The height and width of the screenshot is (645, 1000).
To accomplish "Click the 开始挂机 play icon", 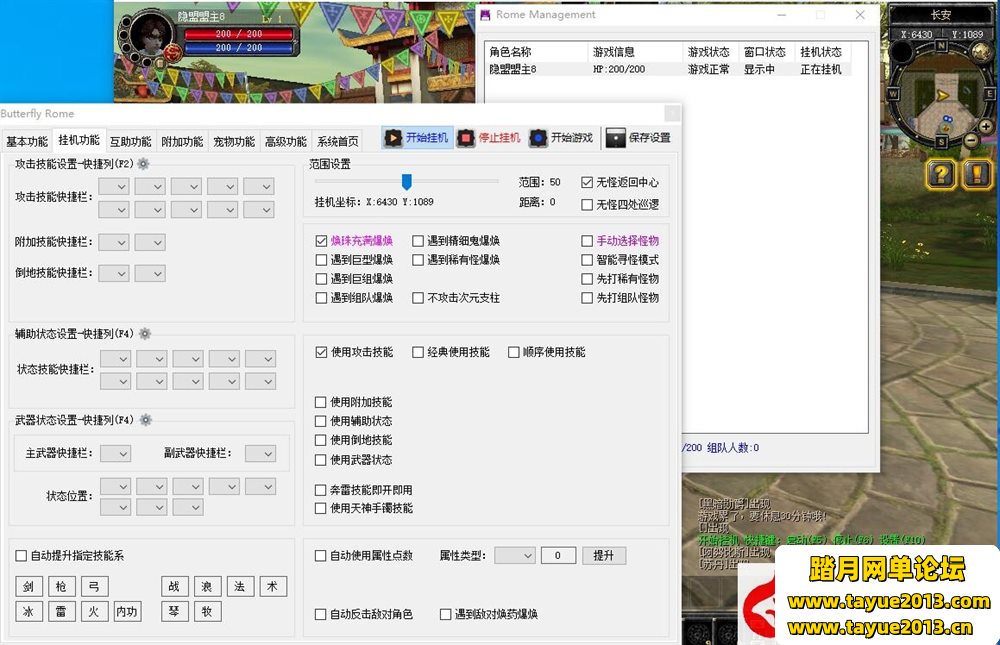I will click(393, 138).
